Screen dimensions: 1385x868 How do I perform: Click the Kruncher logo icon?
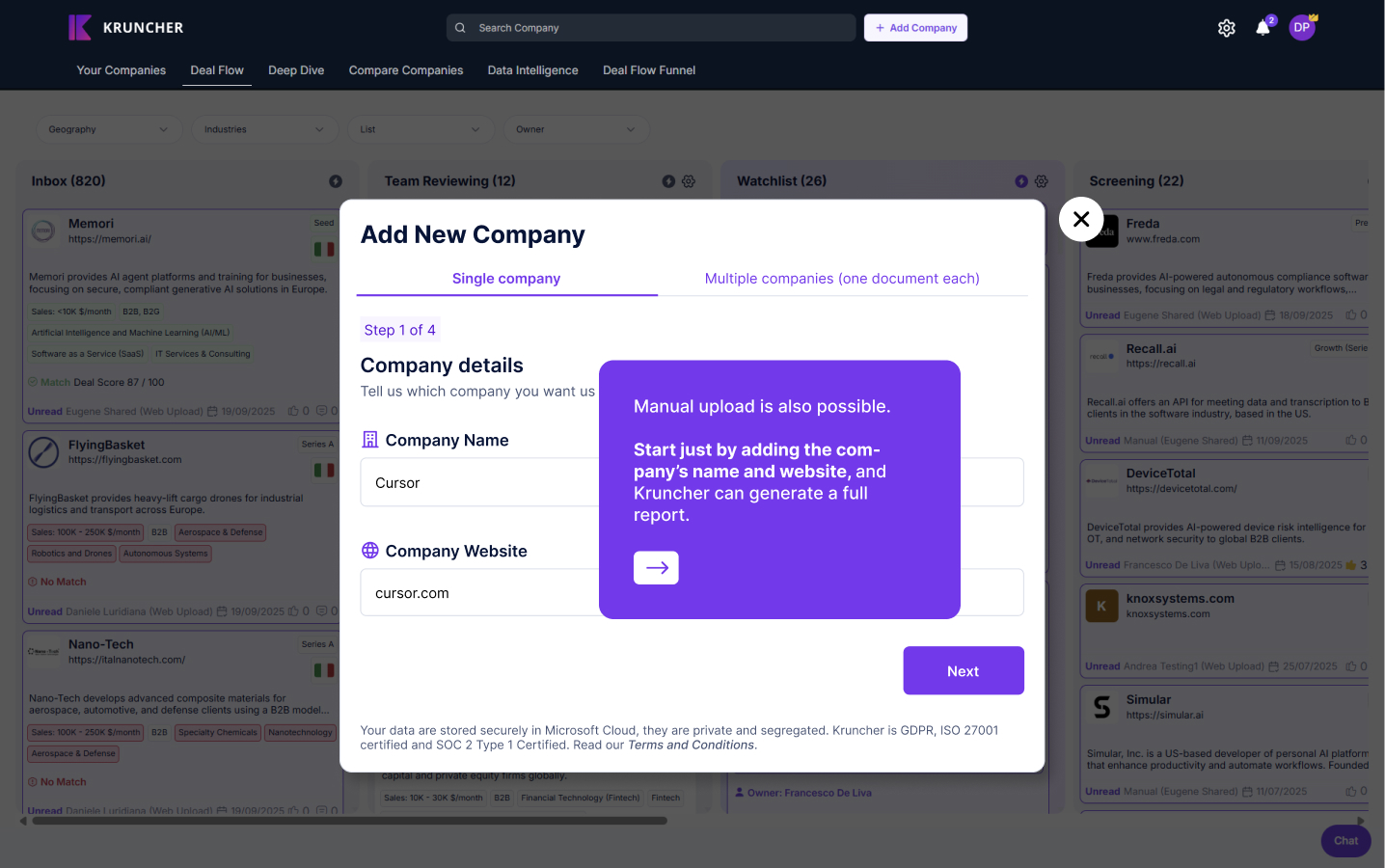click(x=80, y=27)
